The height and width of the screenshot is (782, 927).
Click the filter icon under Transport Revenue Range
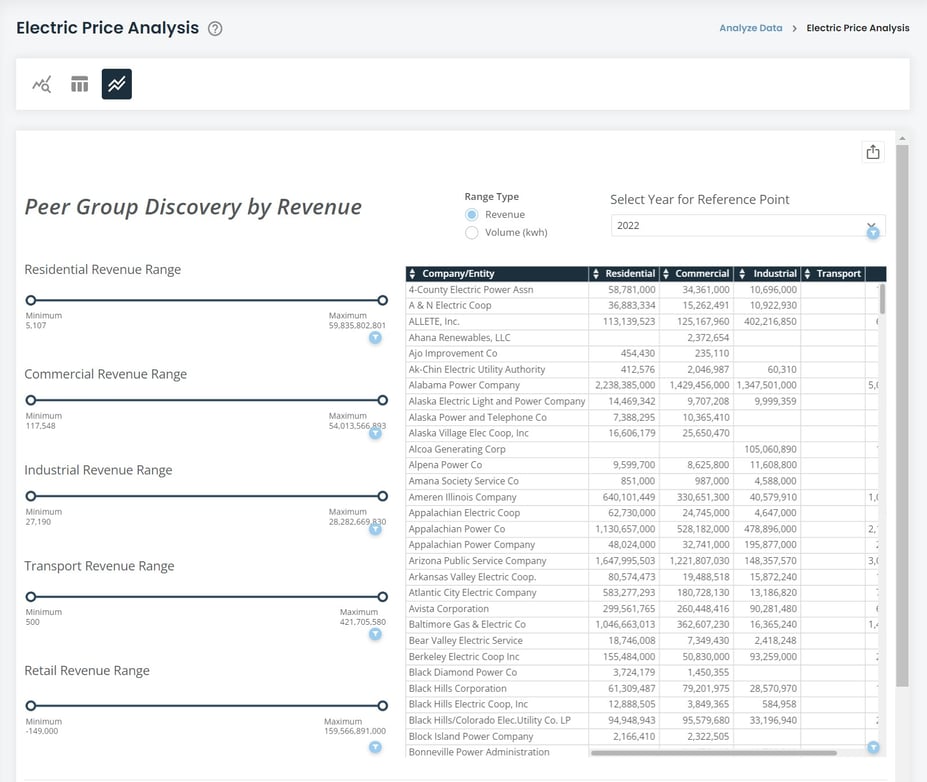(375, 634)
